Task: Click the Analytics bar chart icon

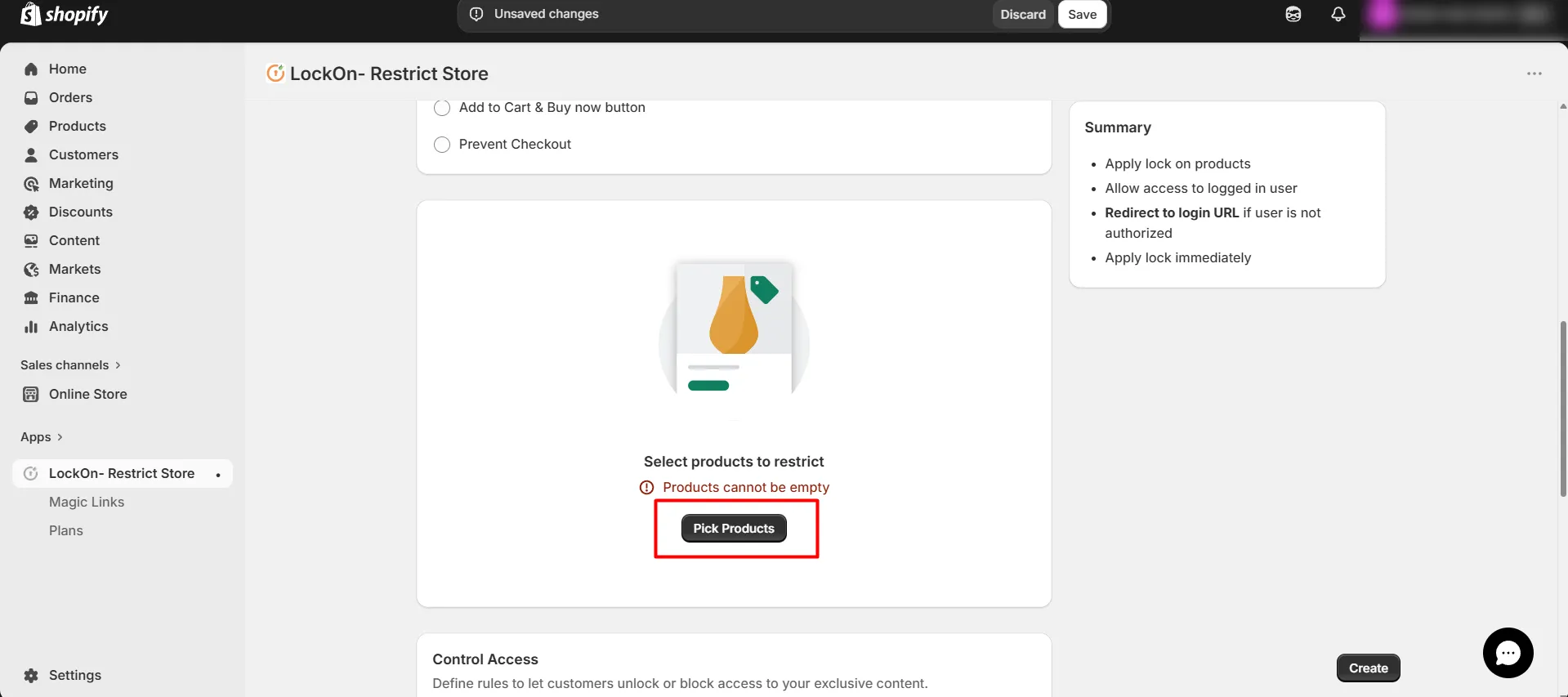Action: click(31, 327)
